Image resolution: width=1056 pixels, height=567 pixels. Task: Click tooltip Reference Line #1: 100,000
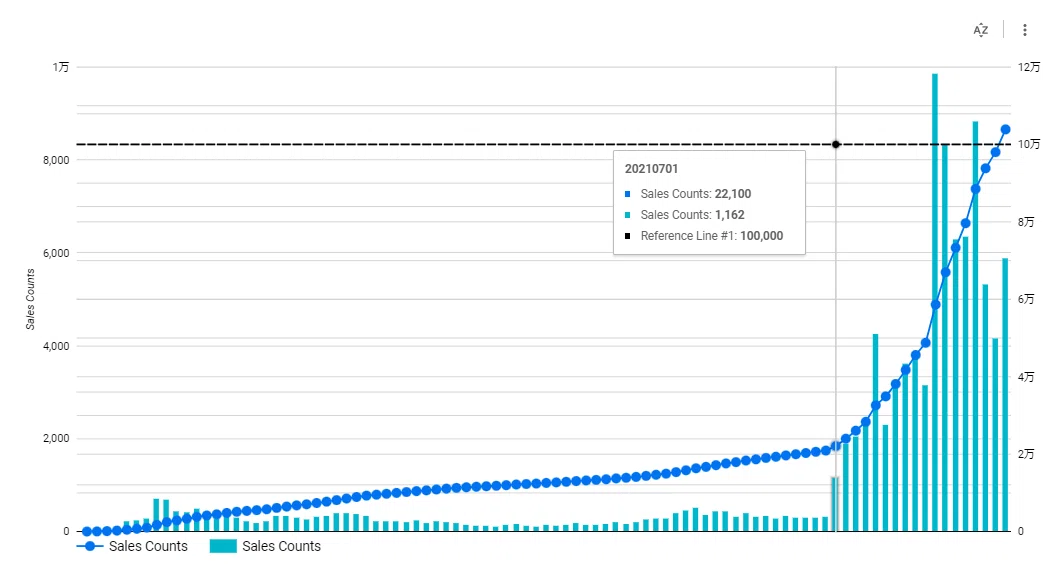point(711,236)
